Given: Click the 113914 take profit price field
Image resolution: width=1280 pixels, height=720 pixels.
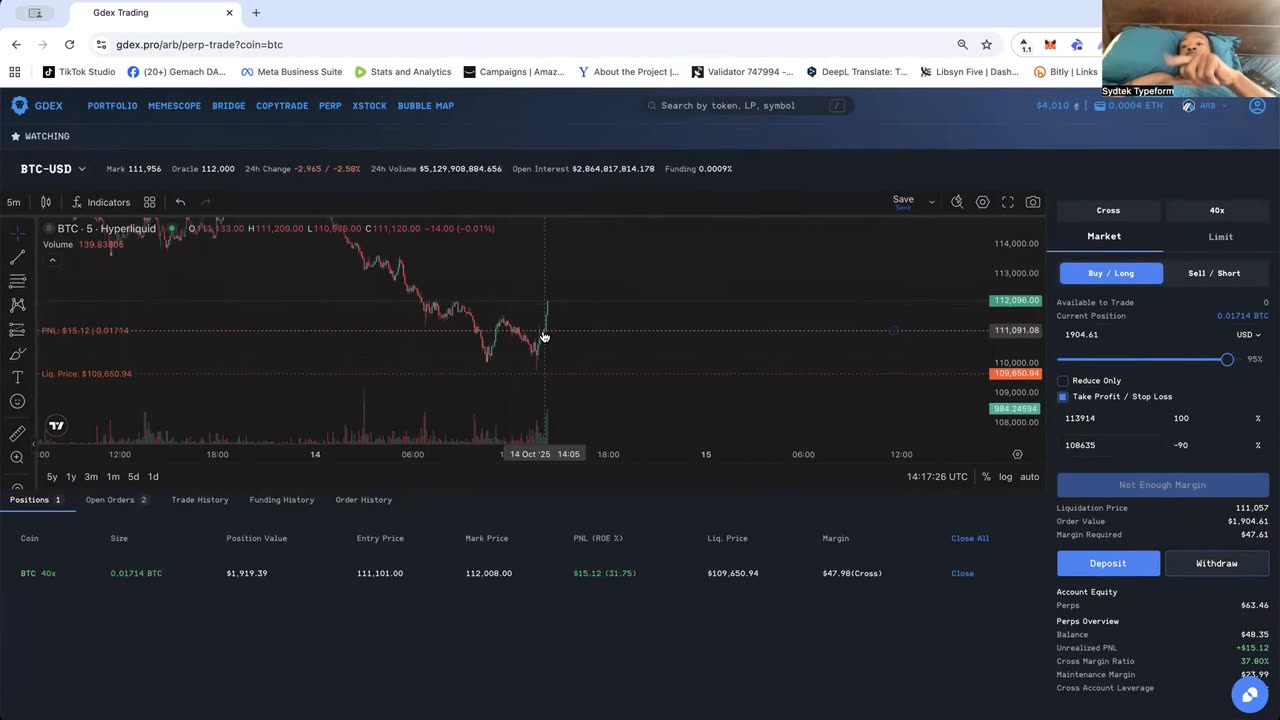Looking at the screenshot, I should (x=1110, y=418).
